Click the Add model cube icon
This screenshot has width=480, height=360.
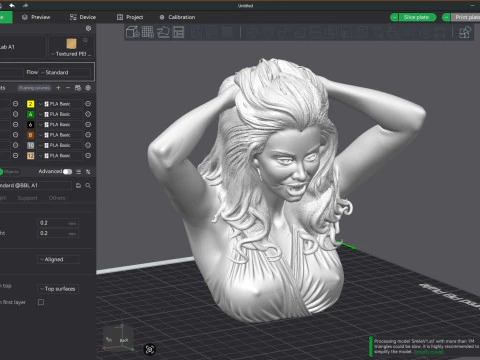click(132, 32)
